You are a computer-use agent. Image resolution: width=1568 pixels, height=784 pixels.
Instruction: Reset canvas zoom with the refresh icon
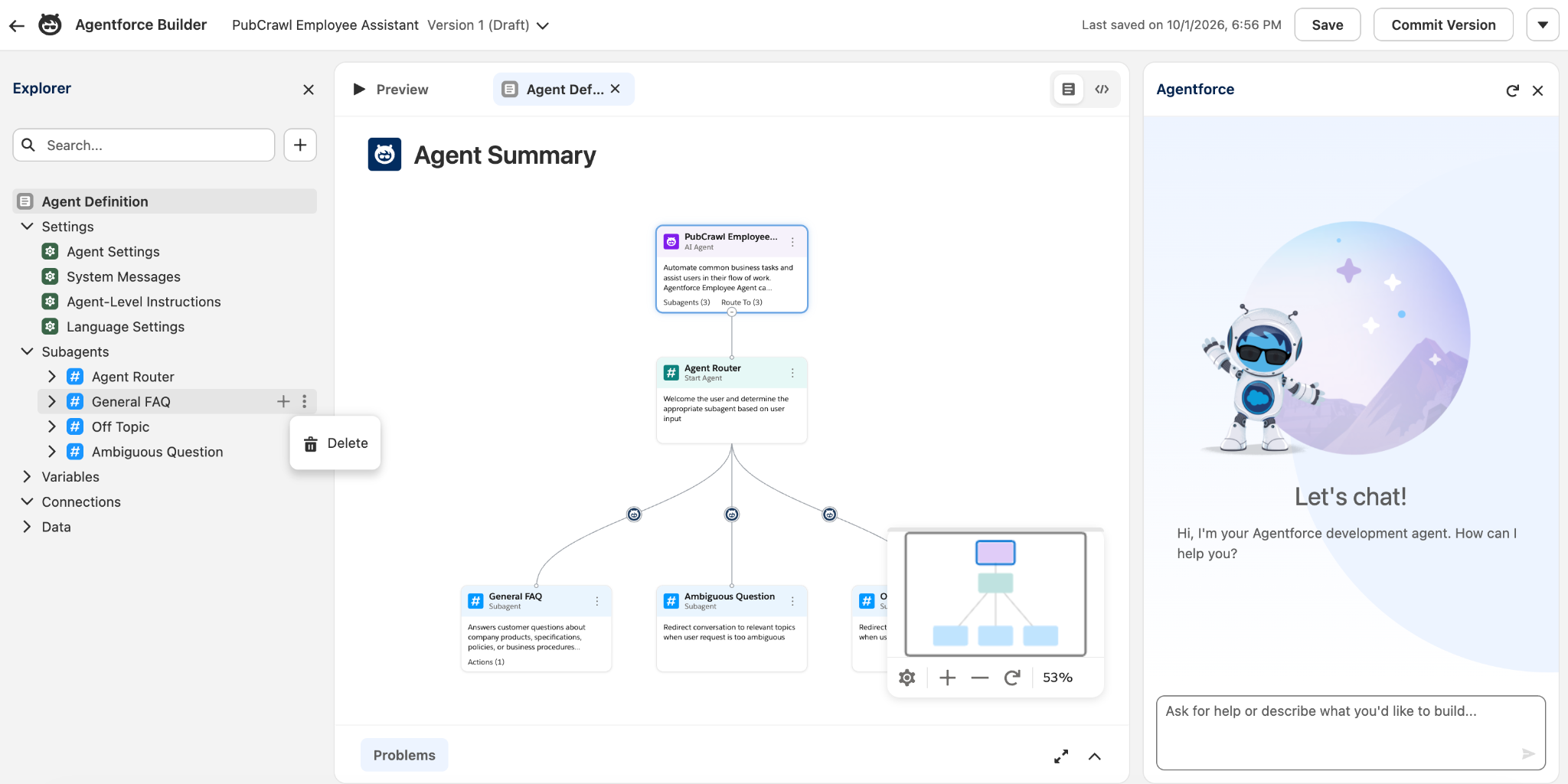[1012, 678]
